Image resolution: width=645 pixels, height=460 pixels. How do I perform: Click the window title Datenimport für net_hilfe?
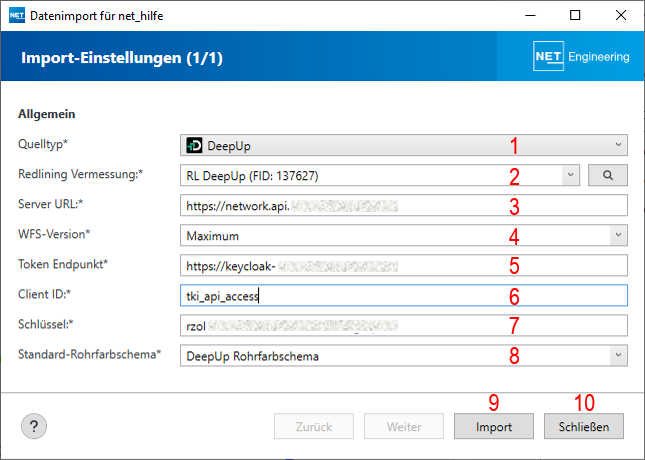(97, 16)
